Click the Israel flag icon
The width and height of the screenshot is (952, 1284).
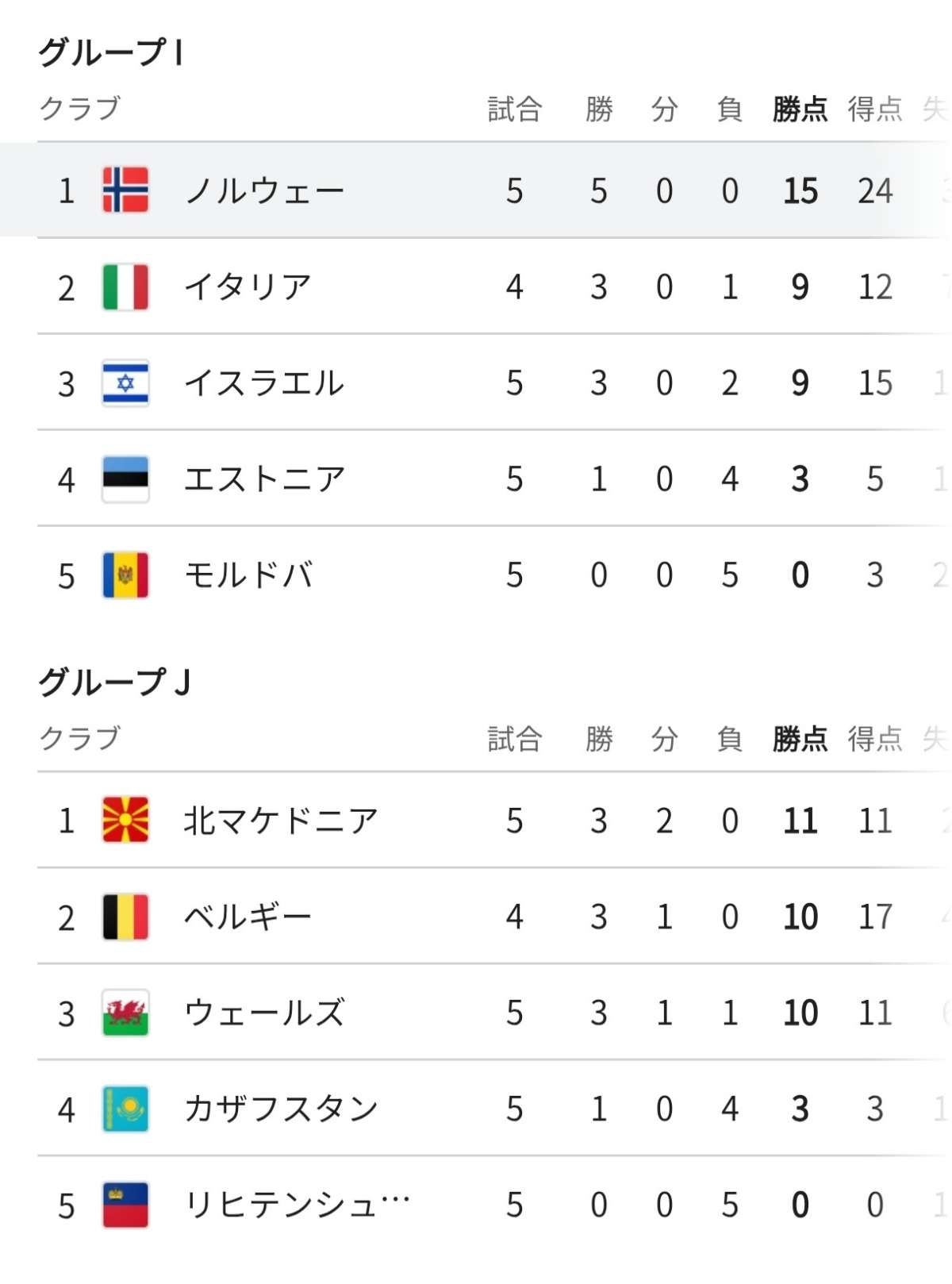coord(125,383)
